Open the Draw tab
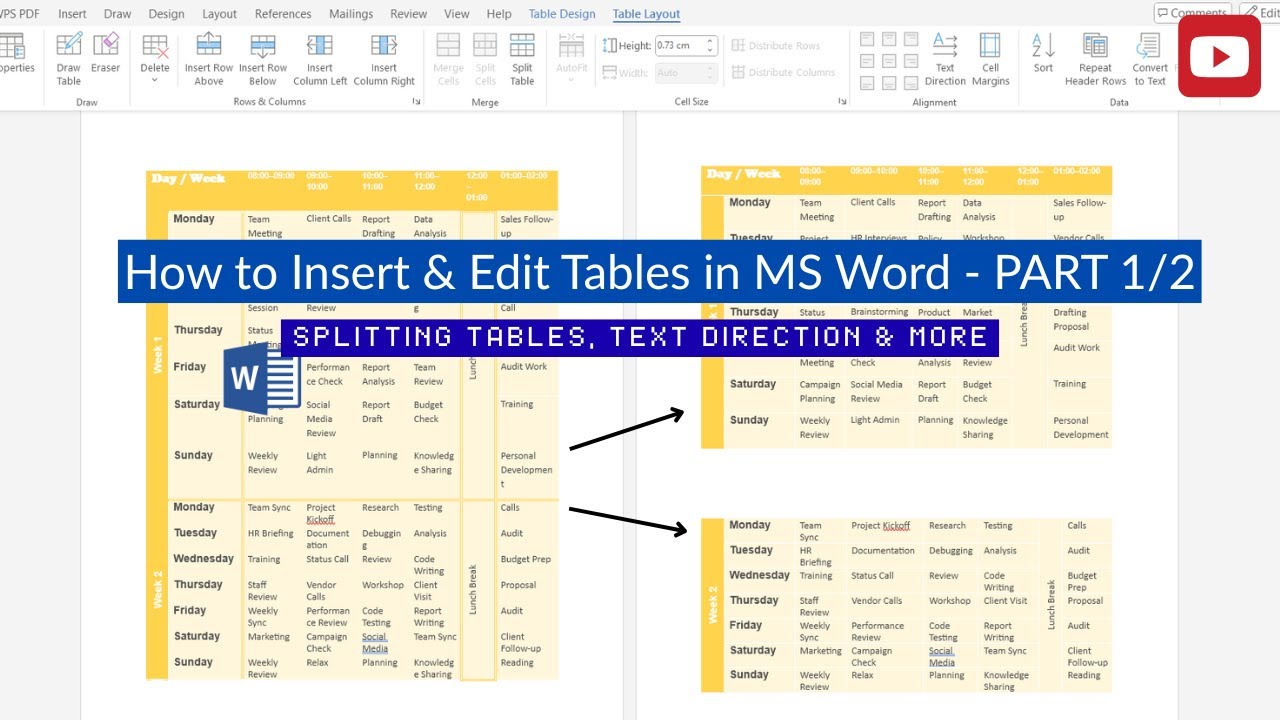The width and height of the screenshot is (1280, 720). 118,14
